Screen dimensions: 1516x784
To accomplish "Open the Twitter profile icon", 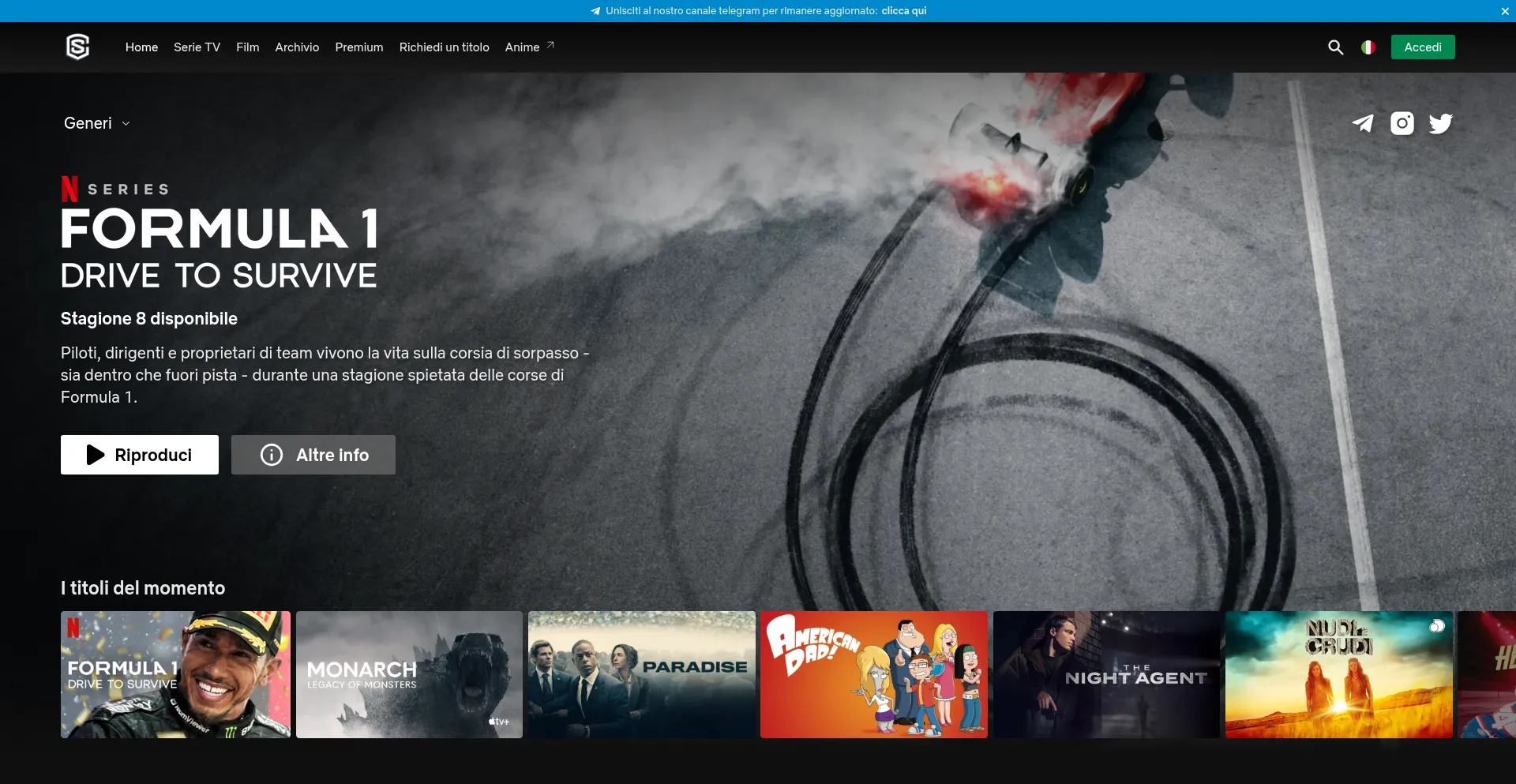I will (1441, 123).
